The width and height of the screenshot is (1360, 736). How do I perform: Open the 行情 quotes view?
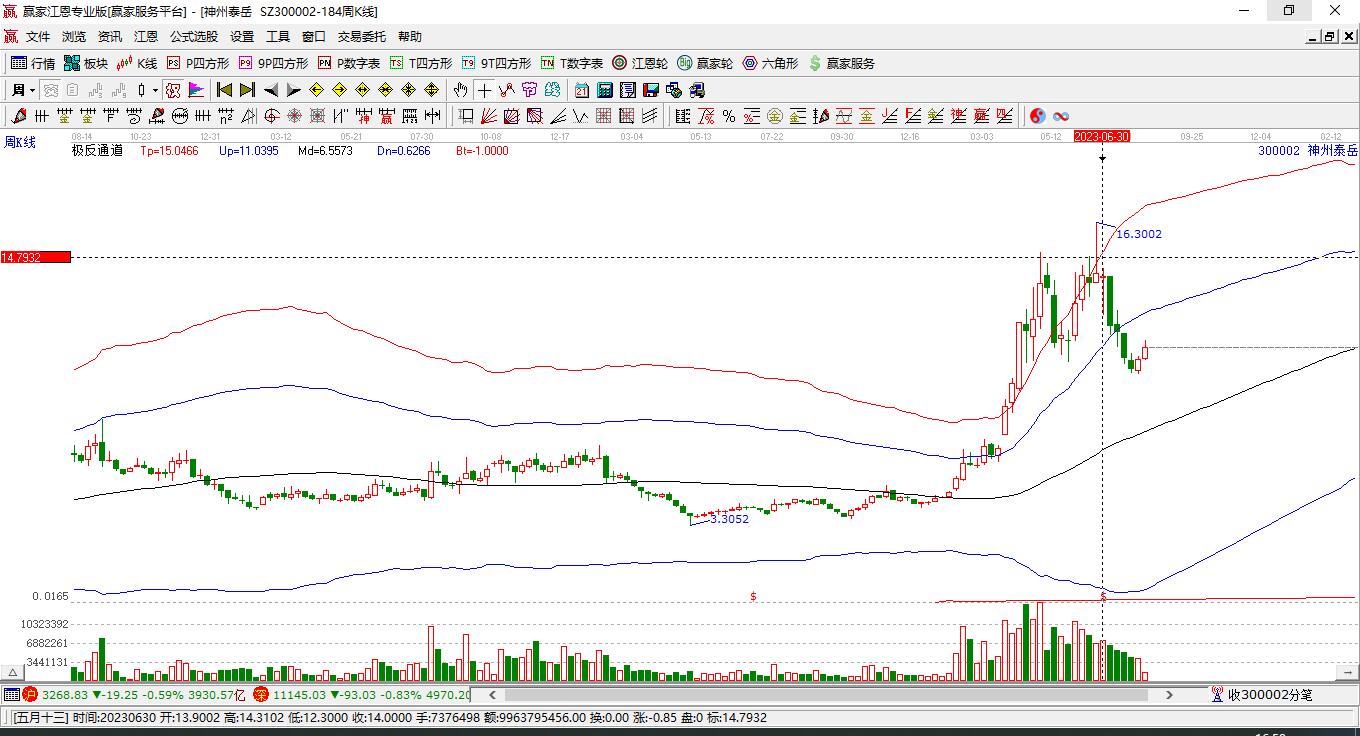click(33, 63)
